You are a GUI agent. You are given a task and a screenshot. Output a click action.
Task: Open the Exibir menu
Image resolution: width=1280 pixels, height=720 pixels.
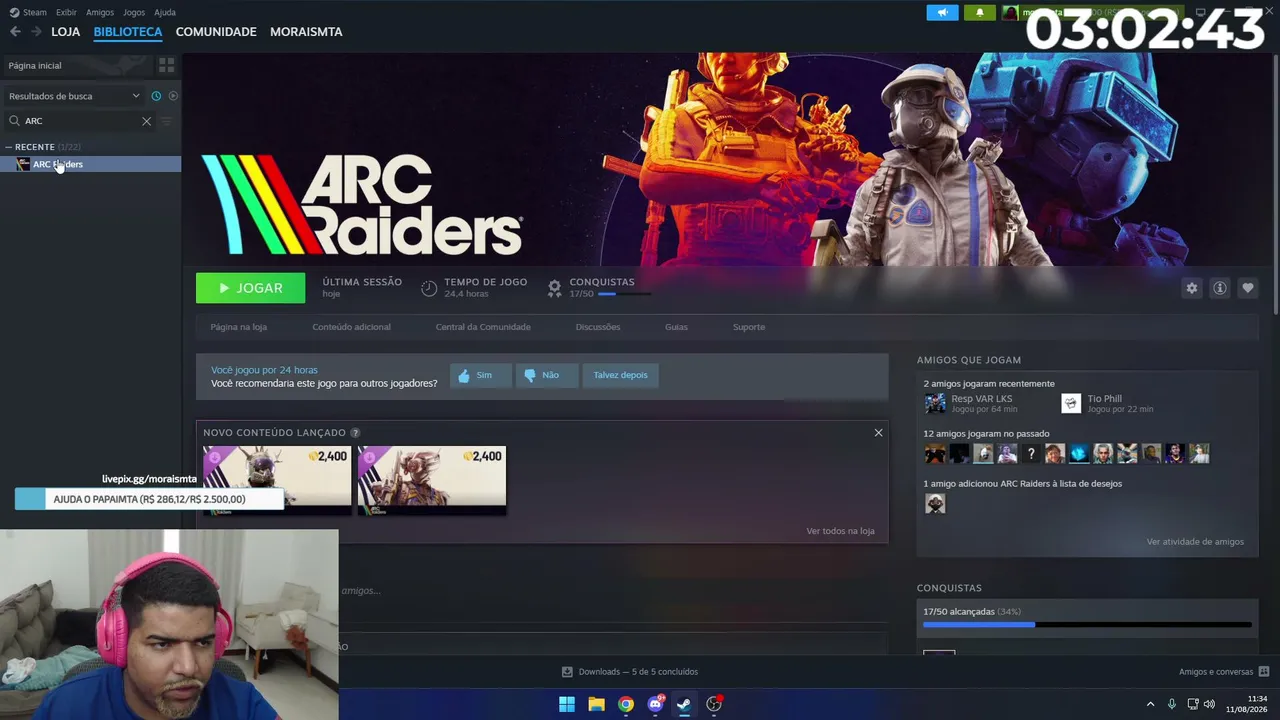(66, 12)
